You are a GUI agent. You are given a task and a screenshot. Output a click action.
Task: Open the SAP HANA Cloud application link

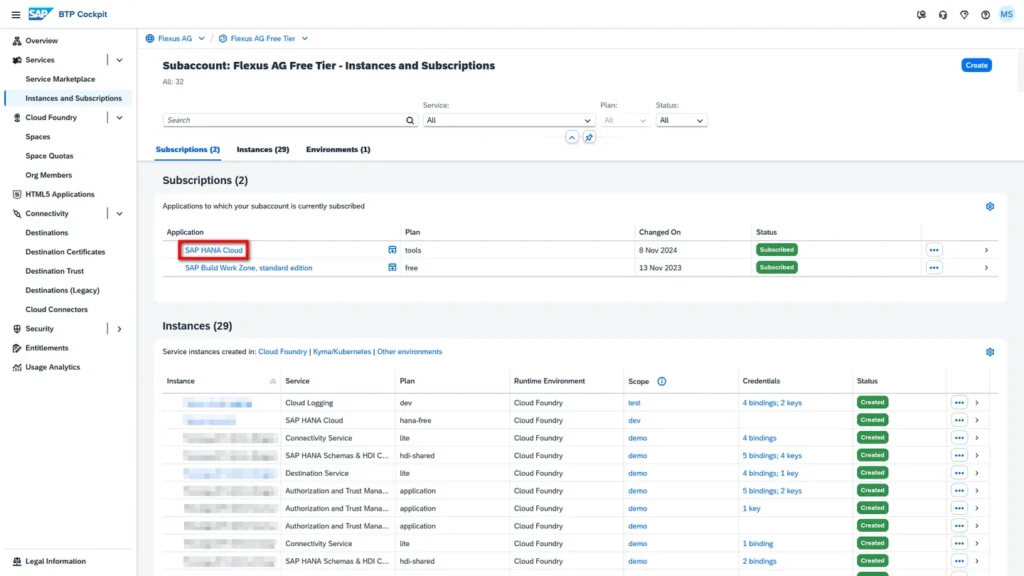(x=214, y=250)
